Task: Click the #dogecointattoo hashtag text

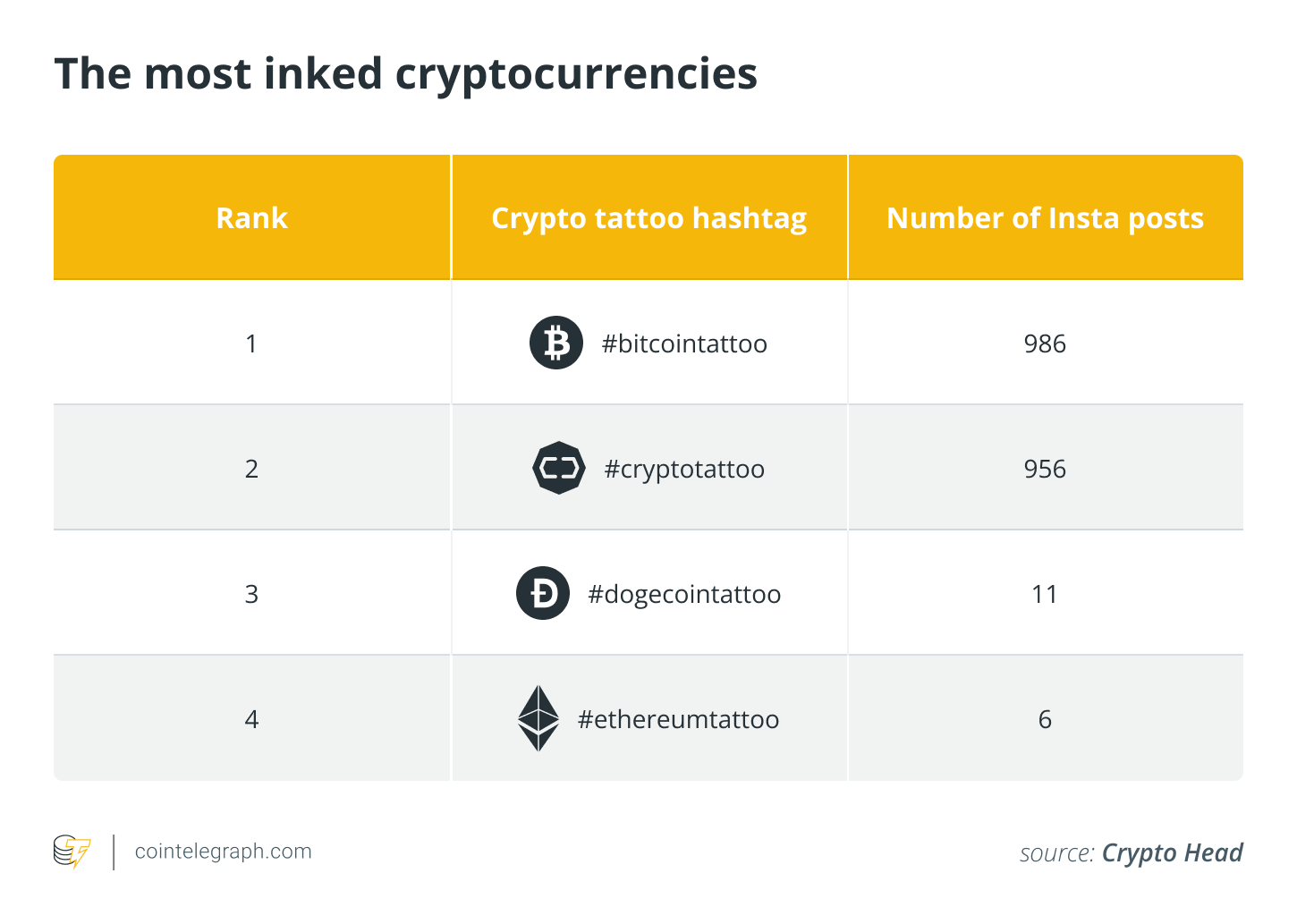Action: (x=684, y=595)
